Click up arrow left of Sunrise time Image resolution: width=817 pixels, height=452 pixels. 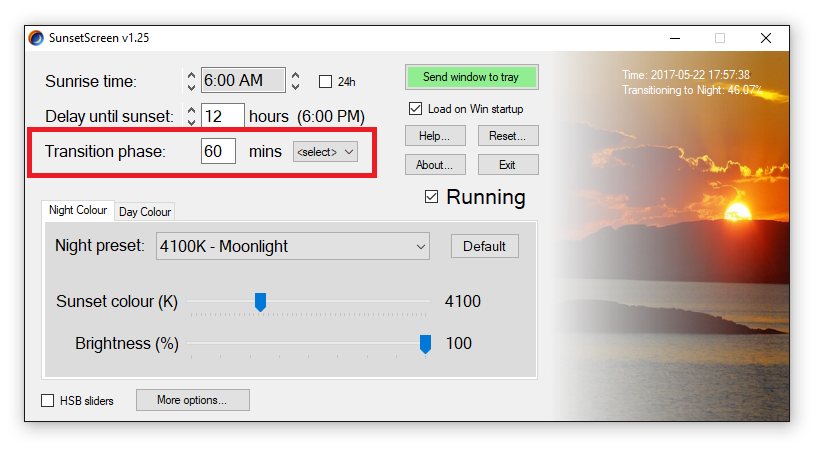(192, 74)
